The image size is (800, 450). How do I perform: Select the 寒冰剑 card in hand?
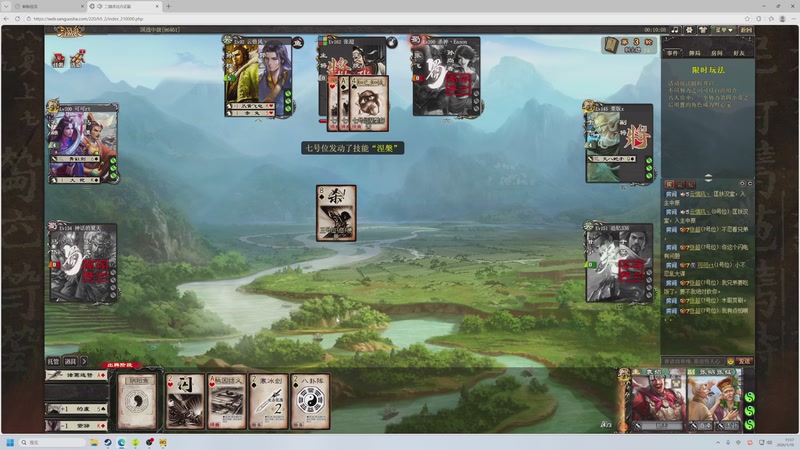[x=268, y=401]
